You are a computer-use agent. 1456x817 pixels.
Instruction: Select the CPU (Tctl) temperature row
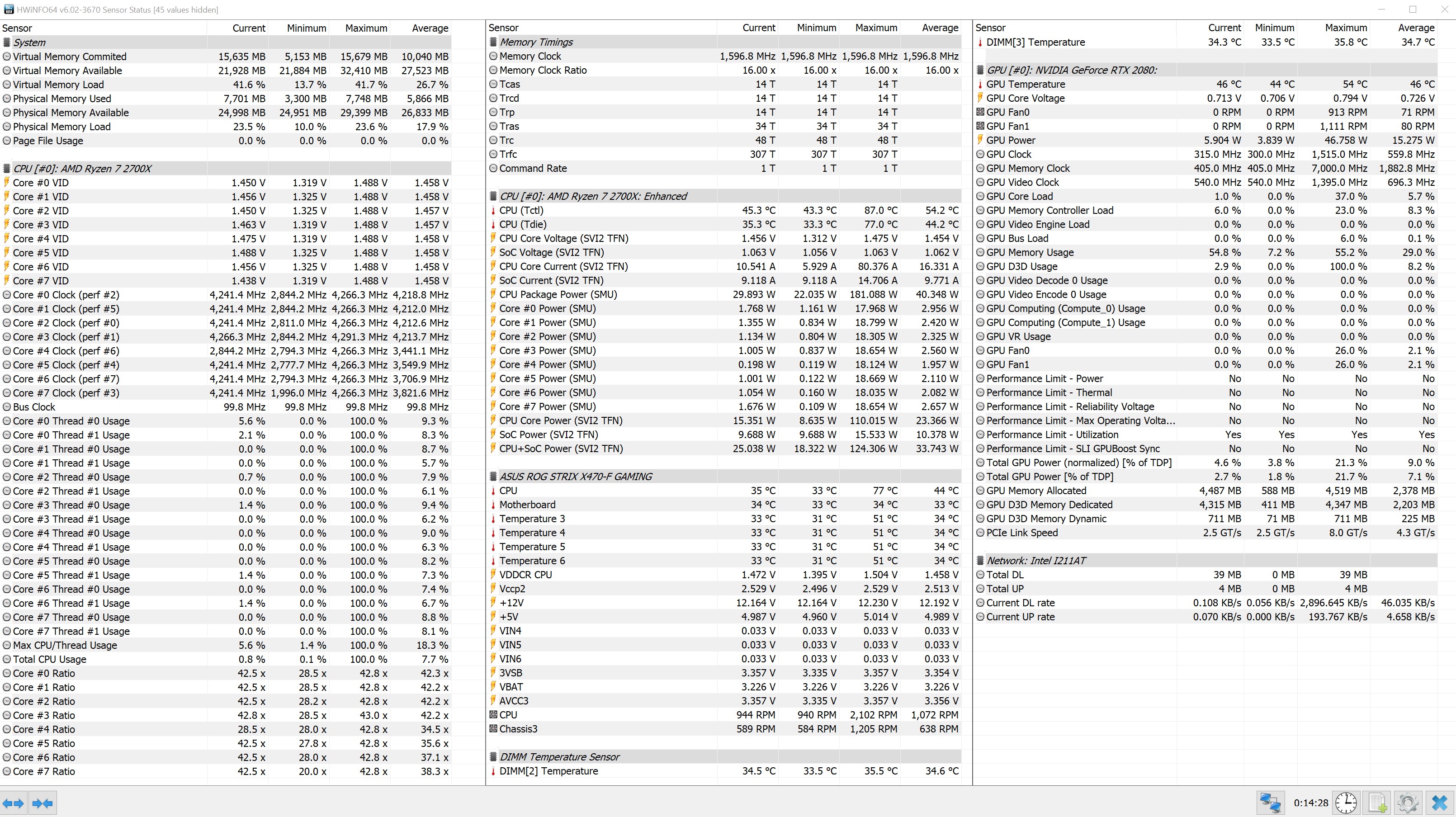pos(521,210)
